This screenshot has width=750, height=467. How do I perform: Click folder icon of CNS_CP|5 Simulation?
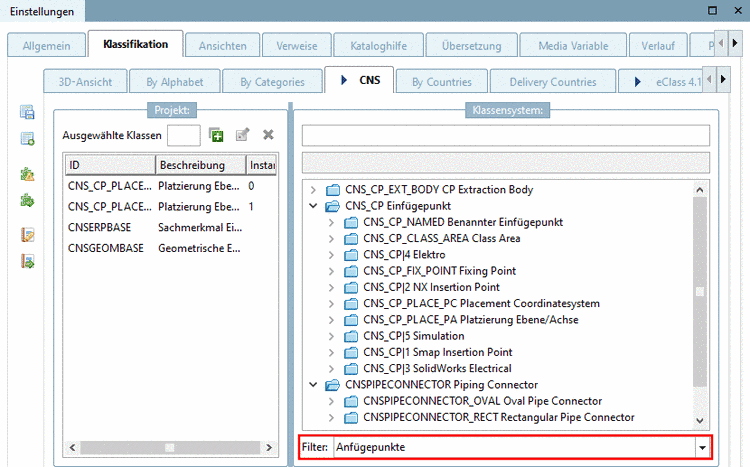pyautogui.click(x=351, y=336)
